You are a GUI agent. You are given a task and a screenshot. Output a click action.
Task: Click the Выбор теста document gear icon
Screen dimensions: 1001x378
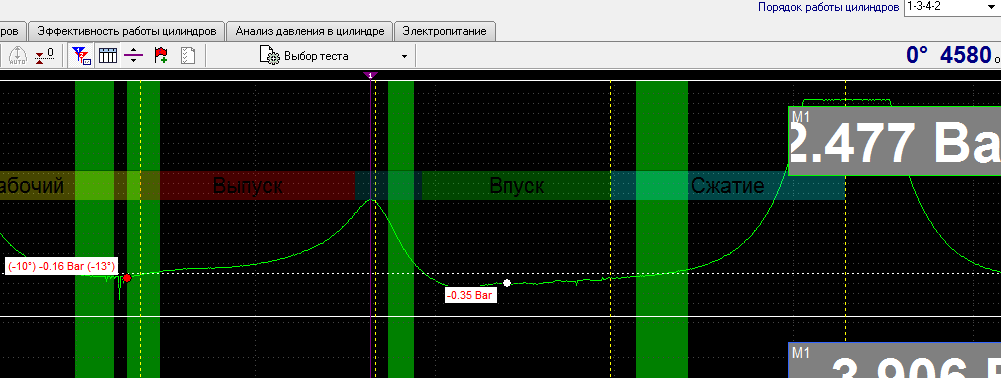(269, 56)
